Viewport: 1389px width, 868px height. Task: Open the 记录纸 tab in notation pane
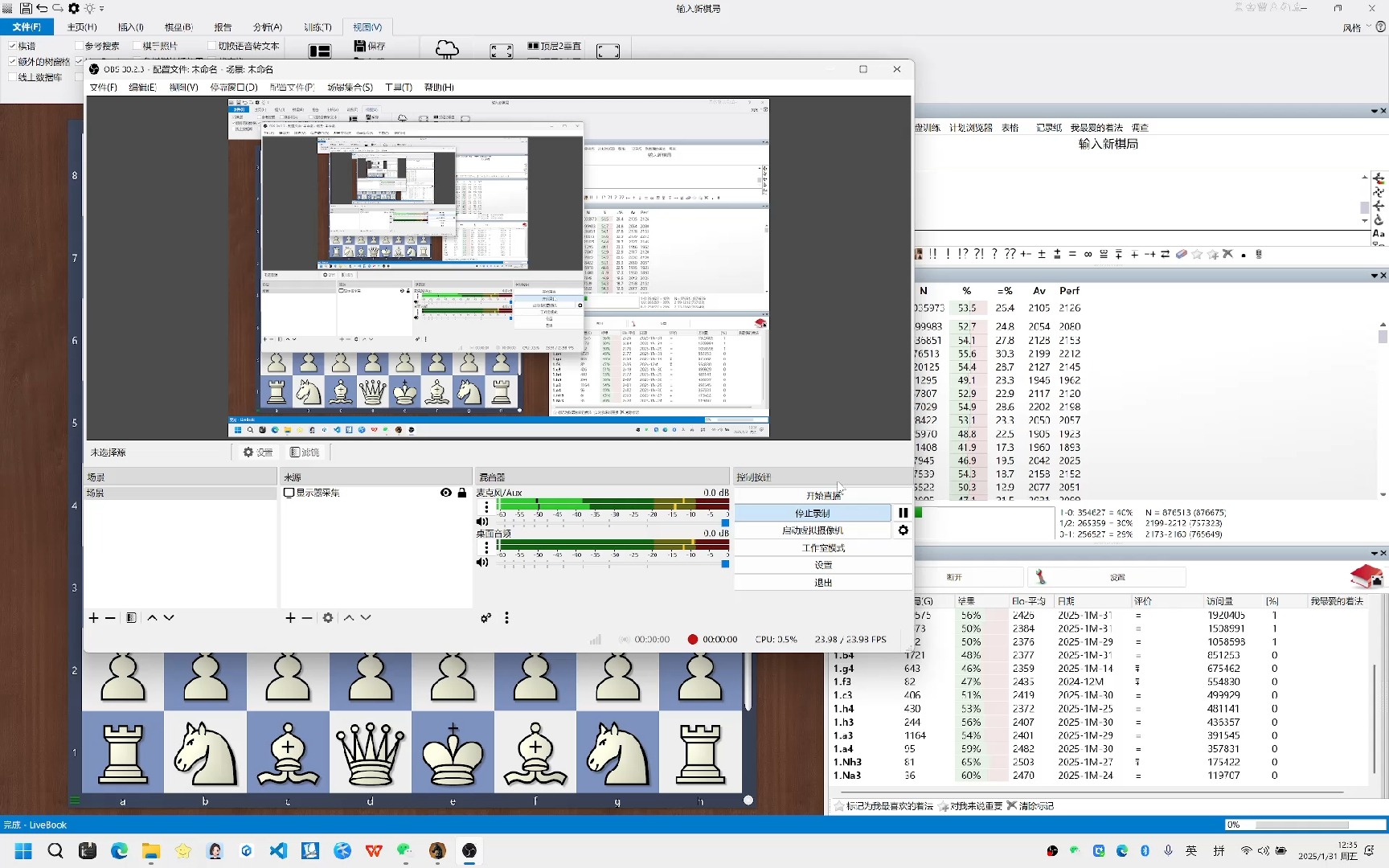click(x=1049, y=128)
